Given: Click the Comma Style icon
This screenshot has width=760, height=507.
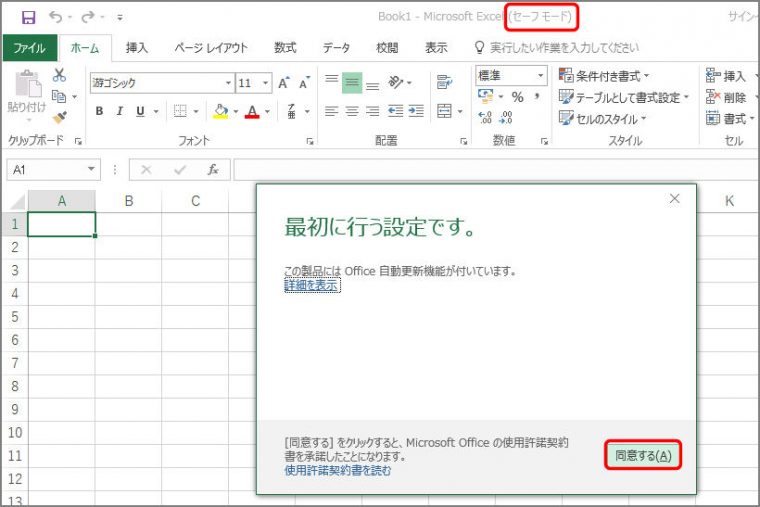Looking at the screenshot, I should (537, 96).
